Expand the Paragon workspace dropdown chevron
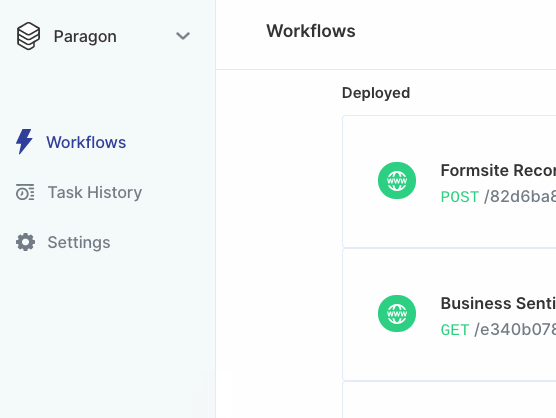556x418 pixels. [183, 36]
